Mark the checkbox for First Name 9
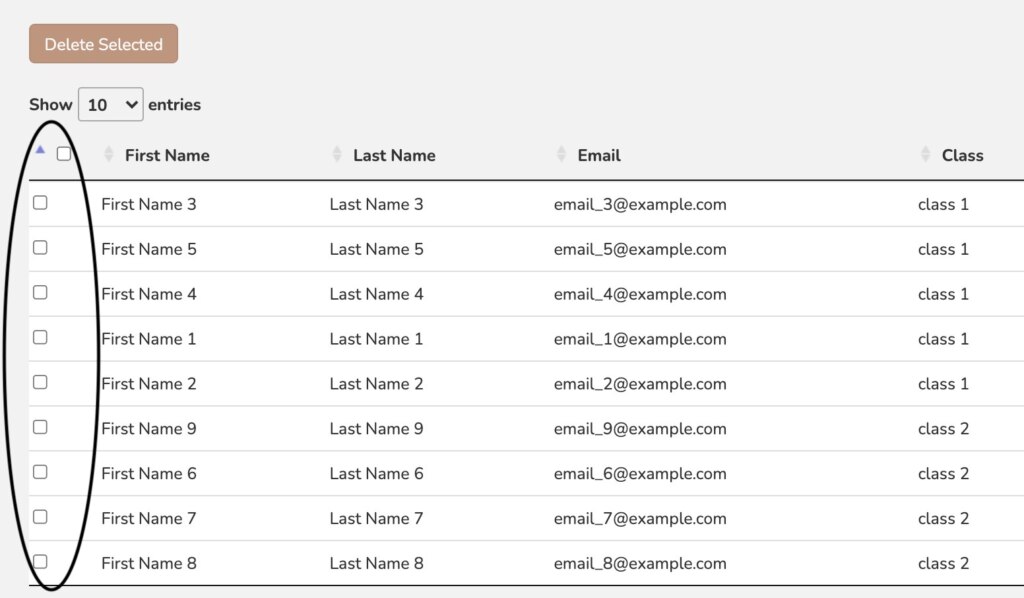Image resolution: width=1024 pixels, height=598 pixels. (x=40, y=427)
